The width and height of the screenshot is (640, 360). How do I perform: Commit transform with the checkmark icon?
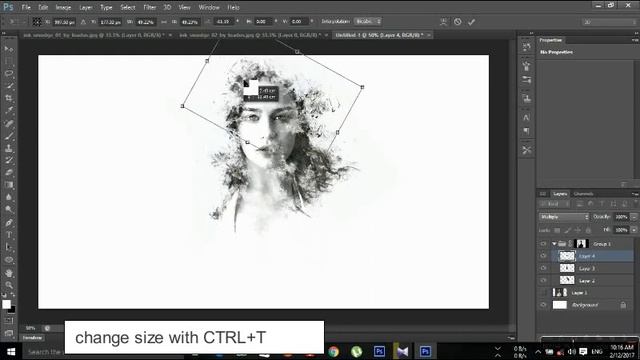[471, 22]
